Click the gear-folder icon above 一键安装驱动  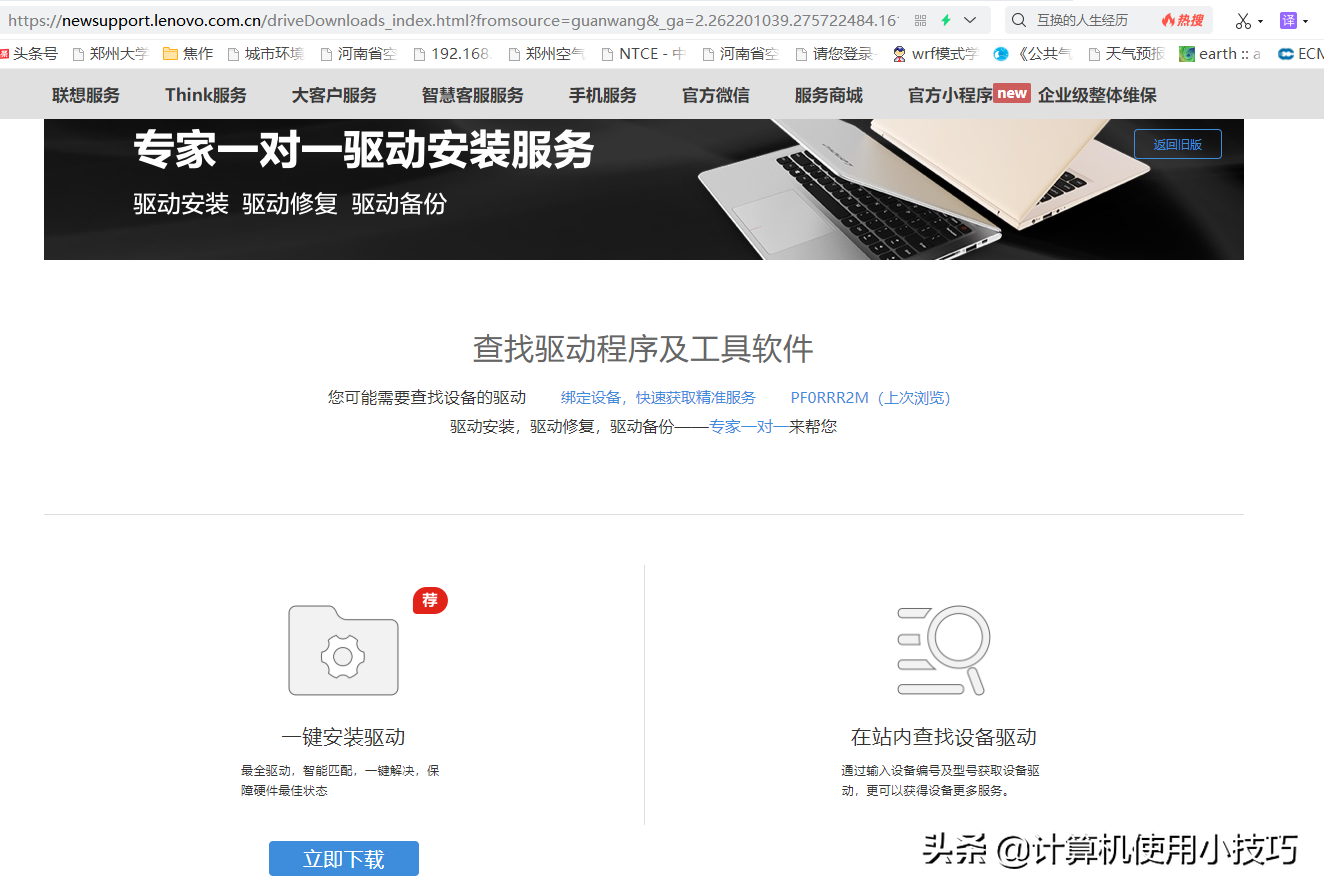343,650
